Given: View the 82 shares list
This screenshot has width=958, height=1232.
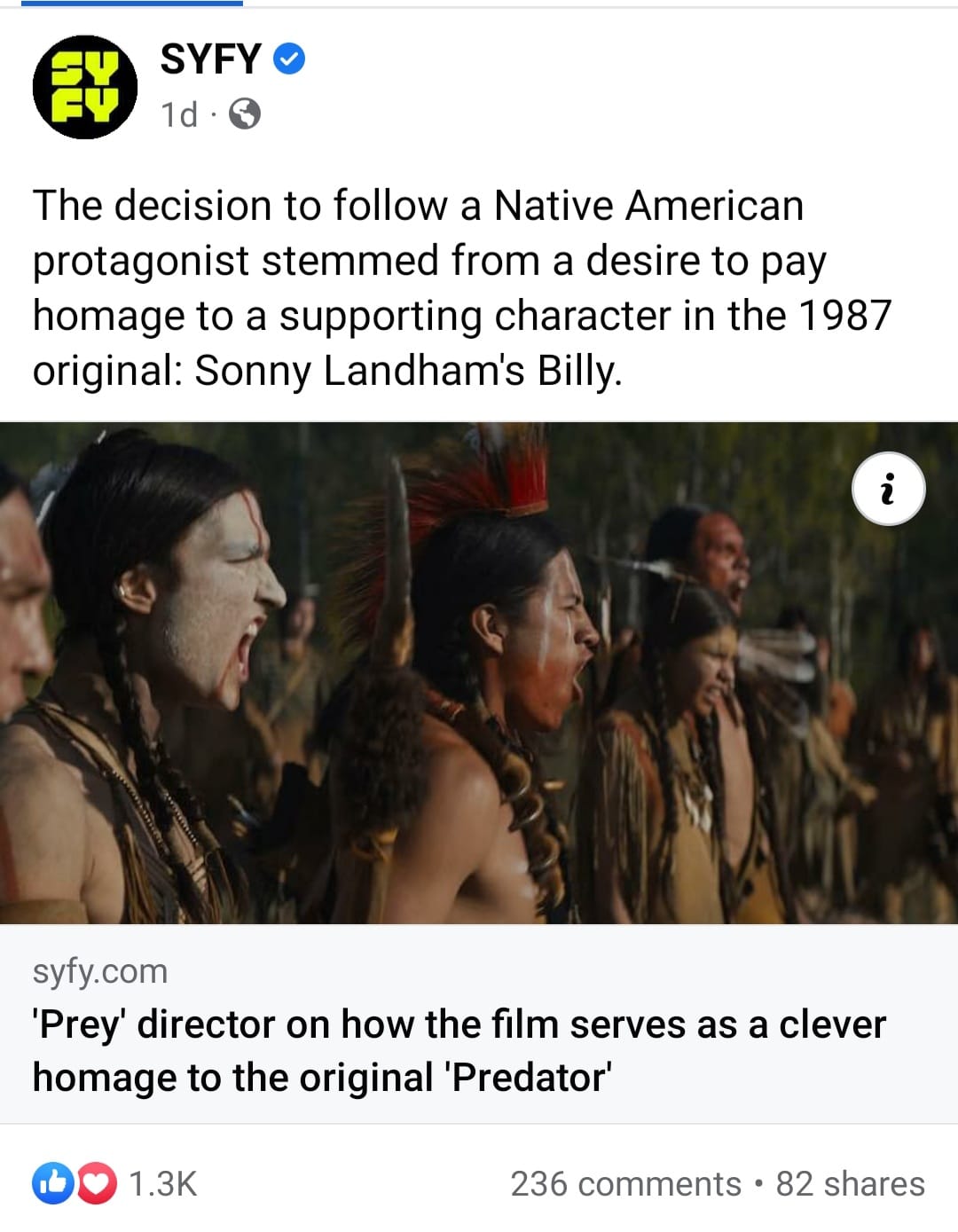Looking at the screenshot, I should (x=850, y=1183).
